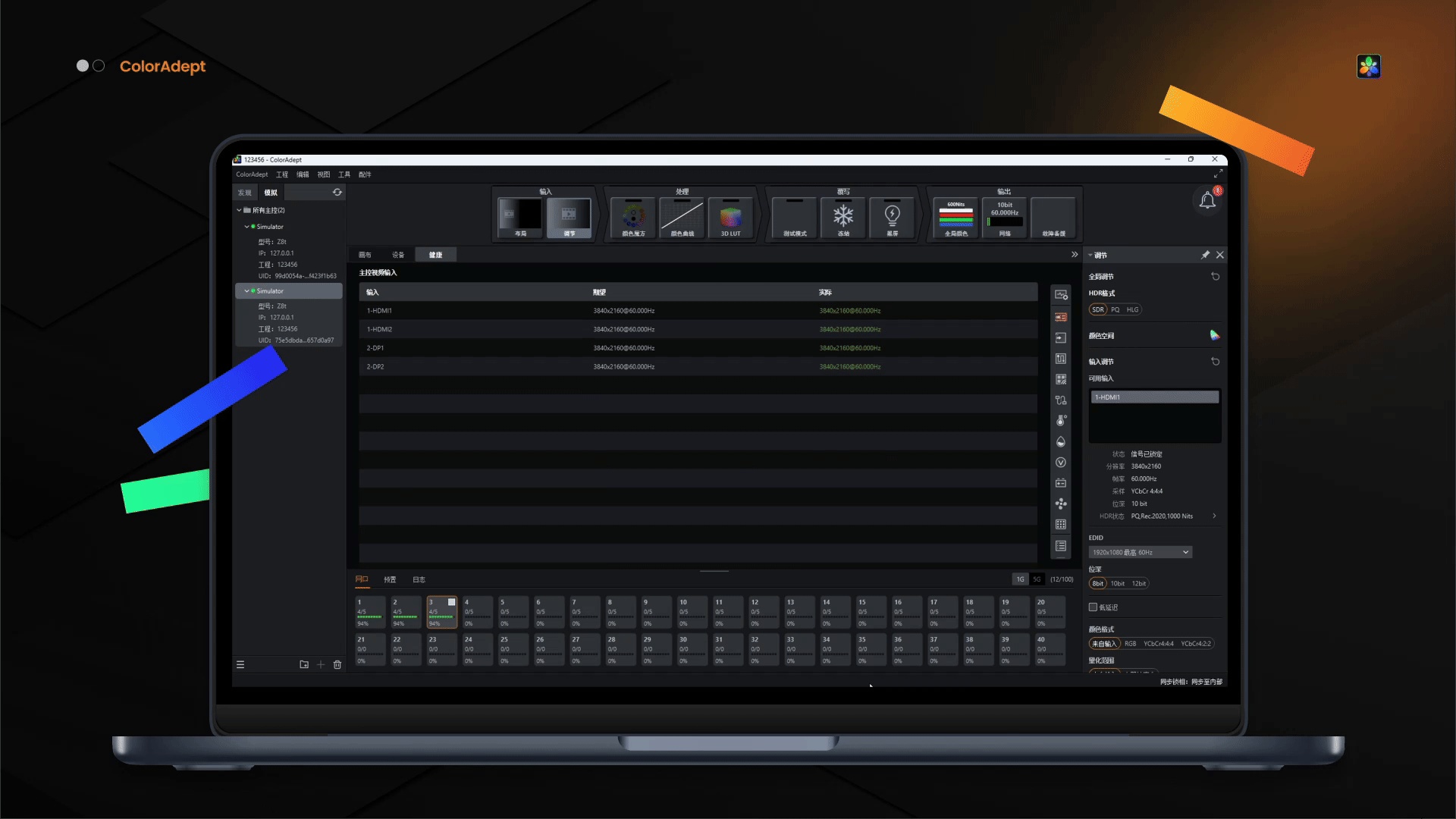
Task: Open the notification bell
Action: pos(1207,201)
